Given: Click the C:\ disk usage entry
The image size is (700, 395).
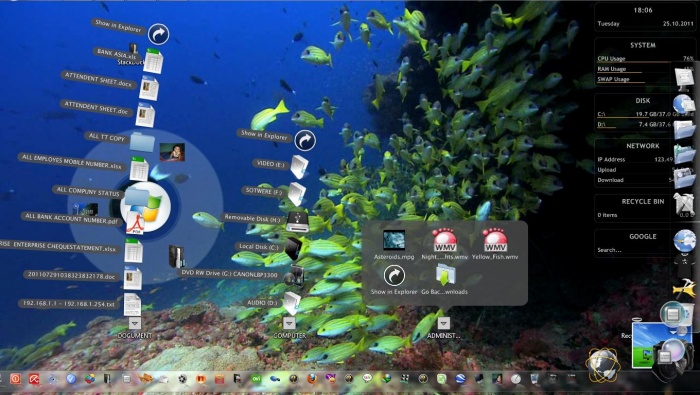Looking at the screenshot, I should click(646, 114).
